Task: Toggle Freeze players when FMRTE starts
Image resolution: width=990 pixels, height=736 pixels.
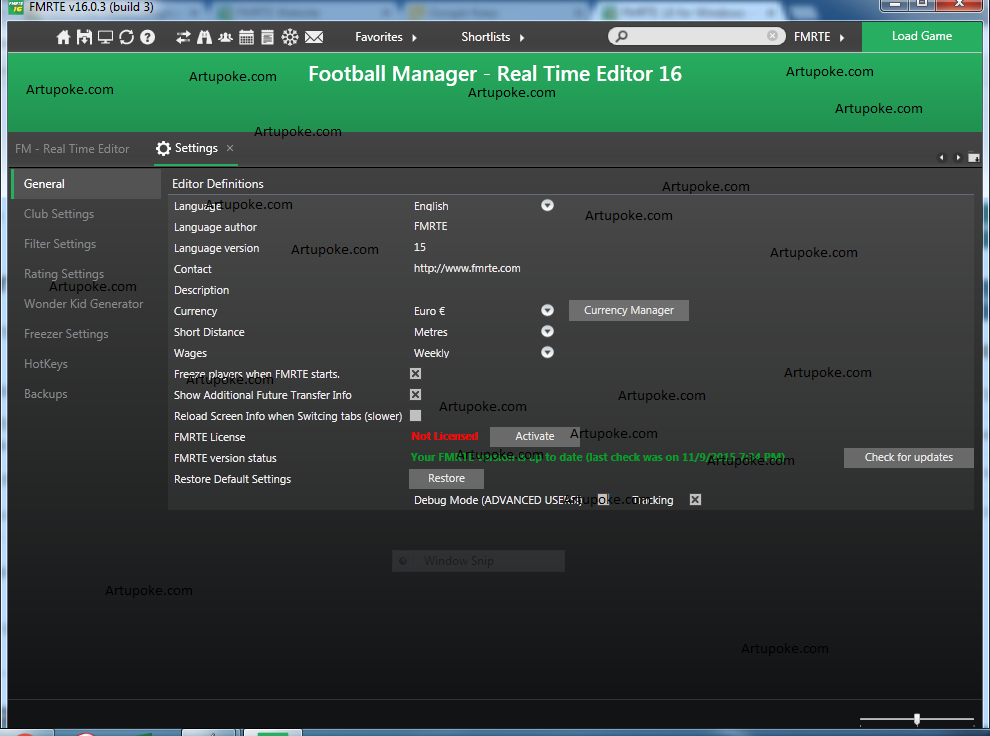Action: click(x=415, y=374)
